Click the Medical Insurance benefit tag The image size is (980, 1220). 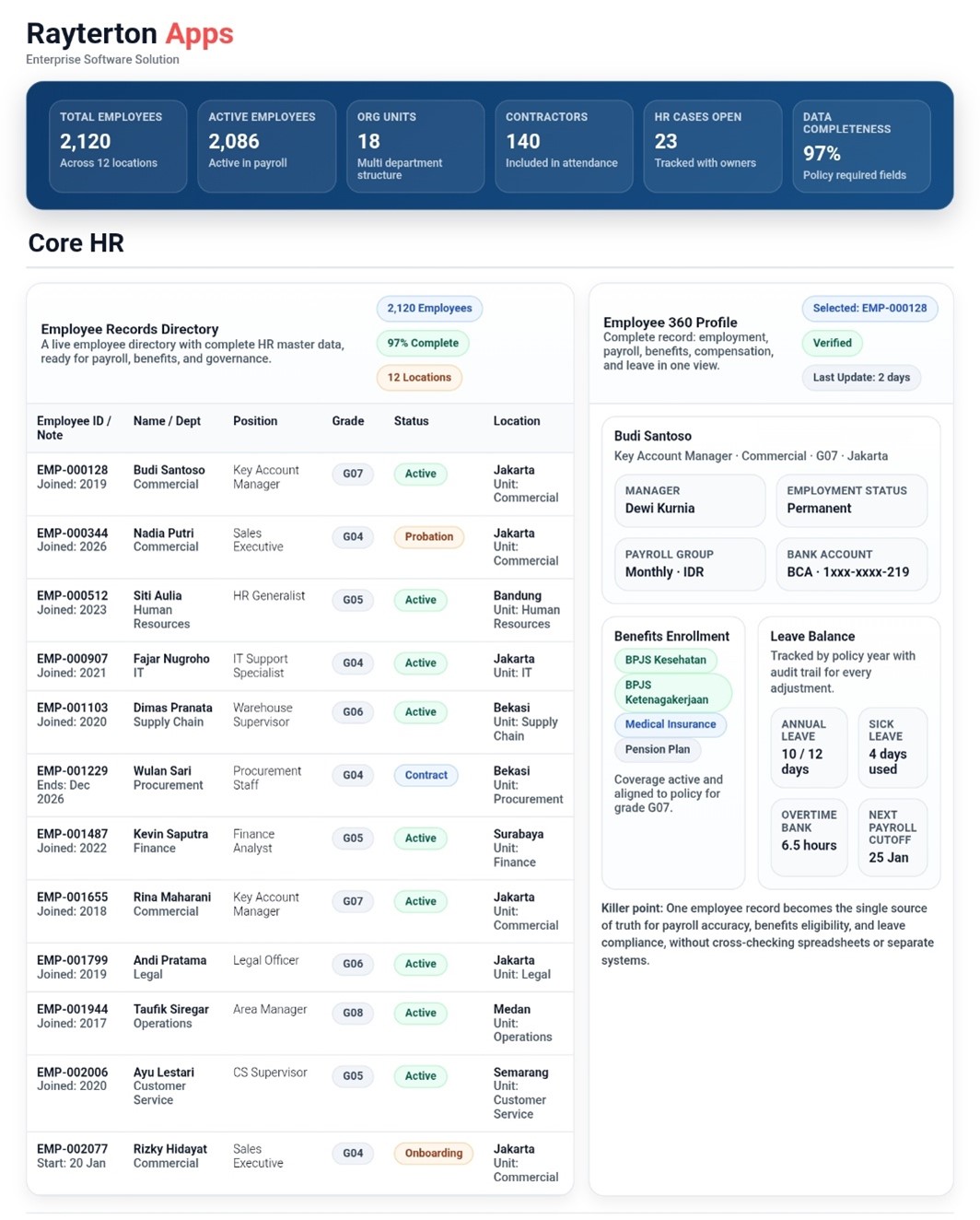pyautogui.click(x=670, y=724)
